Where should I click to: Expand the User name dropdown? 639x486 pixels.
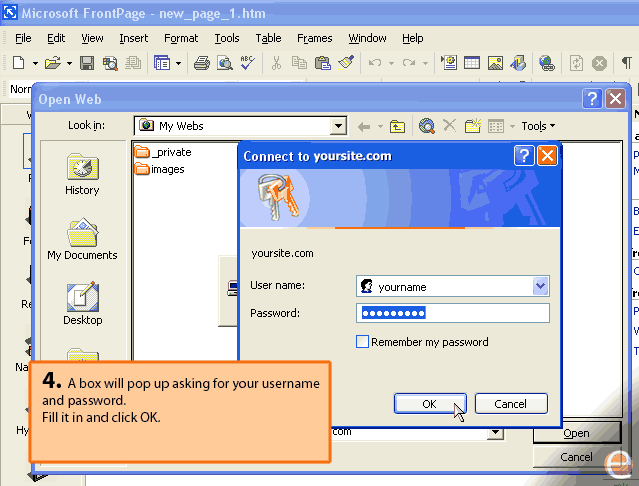(x=541, y=286)
